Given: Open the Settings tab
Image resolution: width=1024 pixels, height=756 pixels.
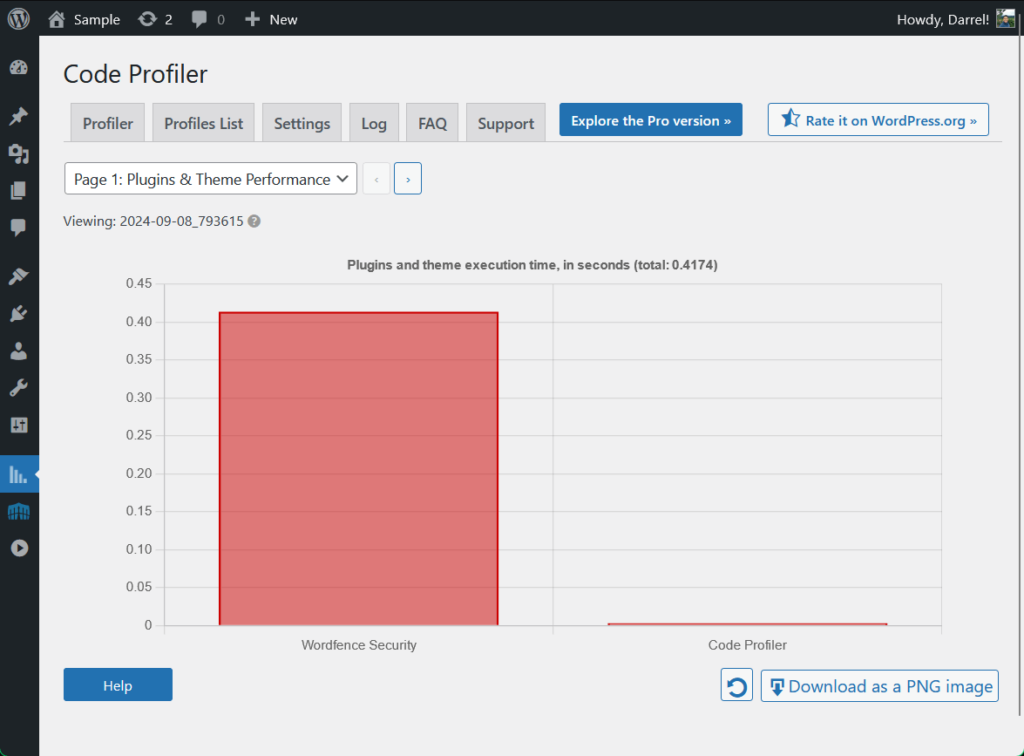Looking at the screenshot, I should coord(302,123).
